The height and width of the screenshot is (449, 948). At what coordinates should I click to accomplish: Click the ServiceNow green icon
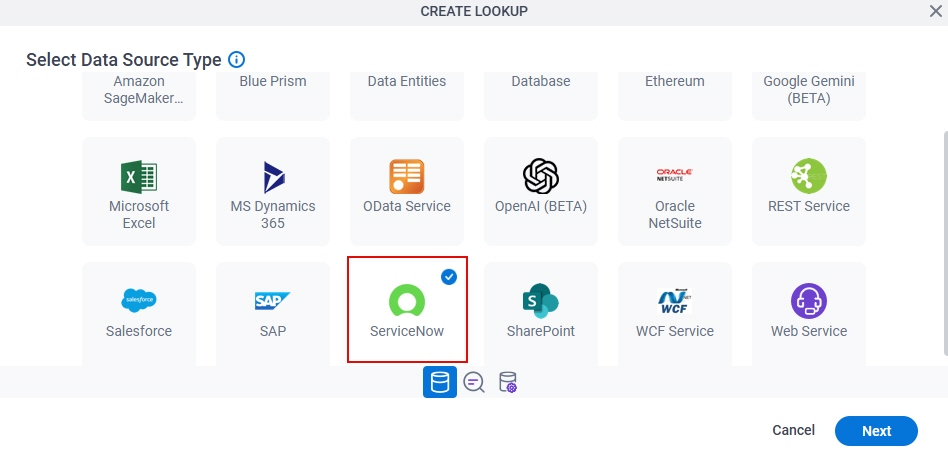click(x=407, y=300)
